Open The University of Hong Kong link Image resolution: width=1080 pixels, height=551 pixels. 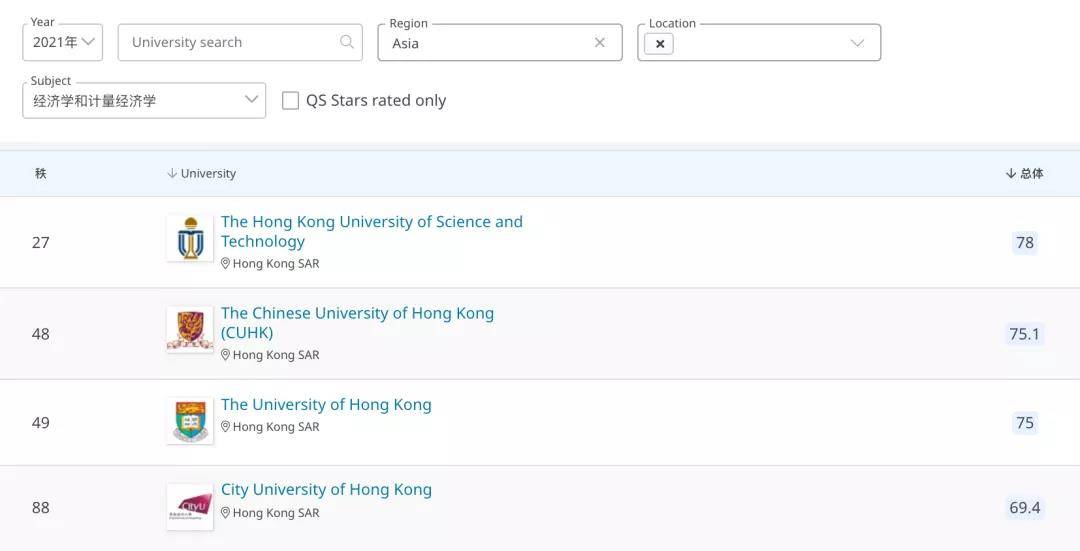[x=326, y=404]
